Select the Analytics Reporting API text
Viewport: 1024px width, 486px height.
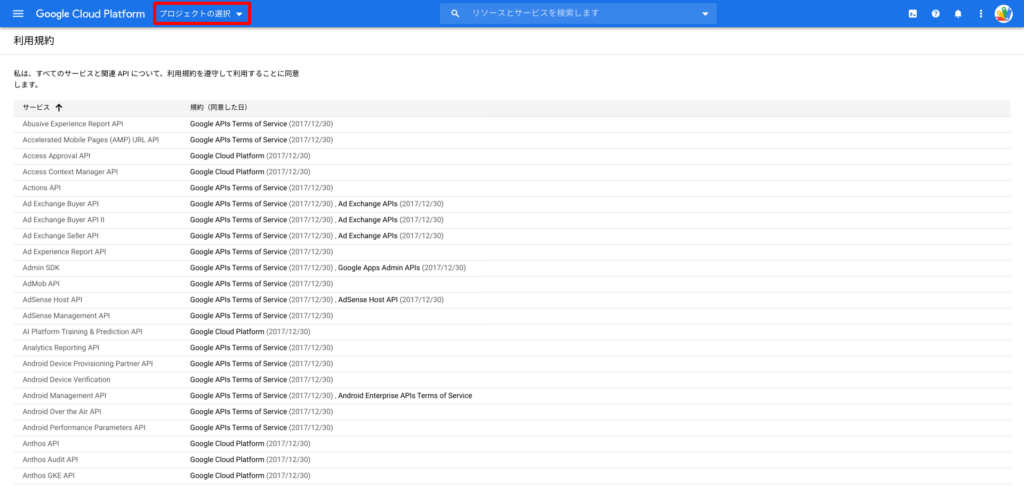61,348
